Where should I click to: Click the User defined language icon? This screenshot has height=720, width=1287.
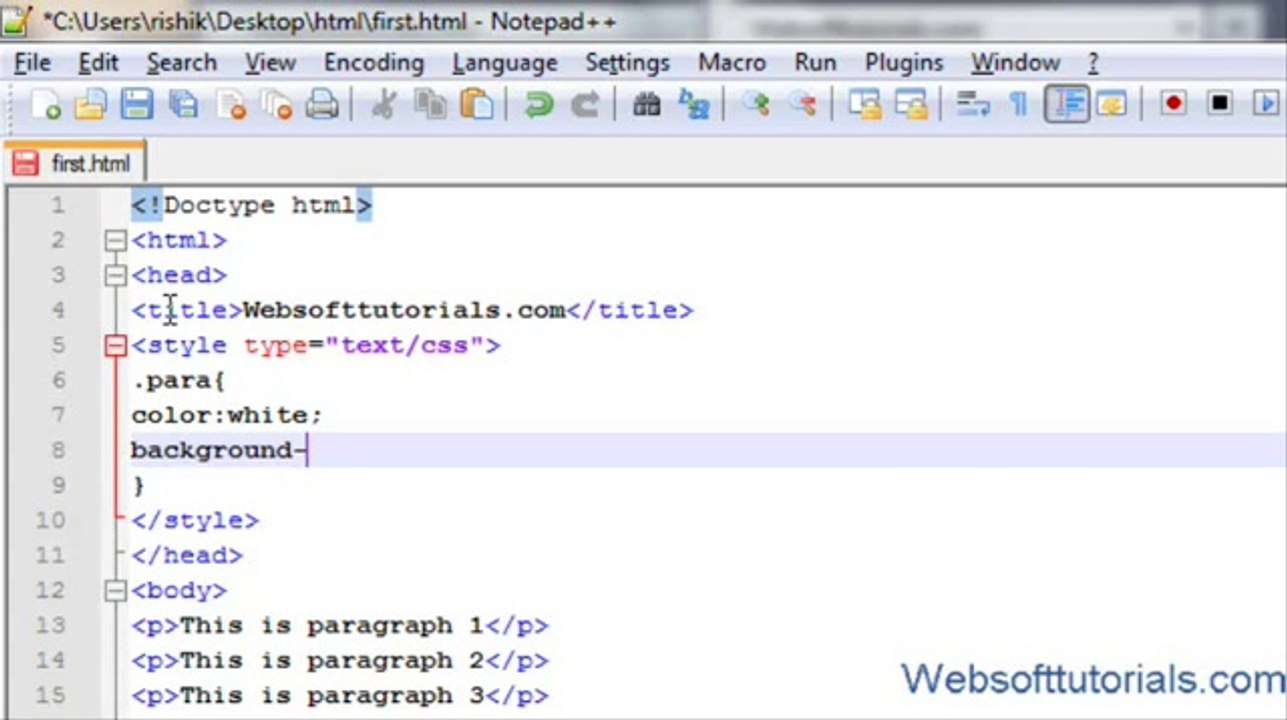pos(1111,104)
